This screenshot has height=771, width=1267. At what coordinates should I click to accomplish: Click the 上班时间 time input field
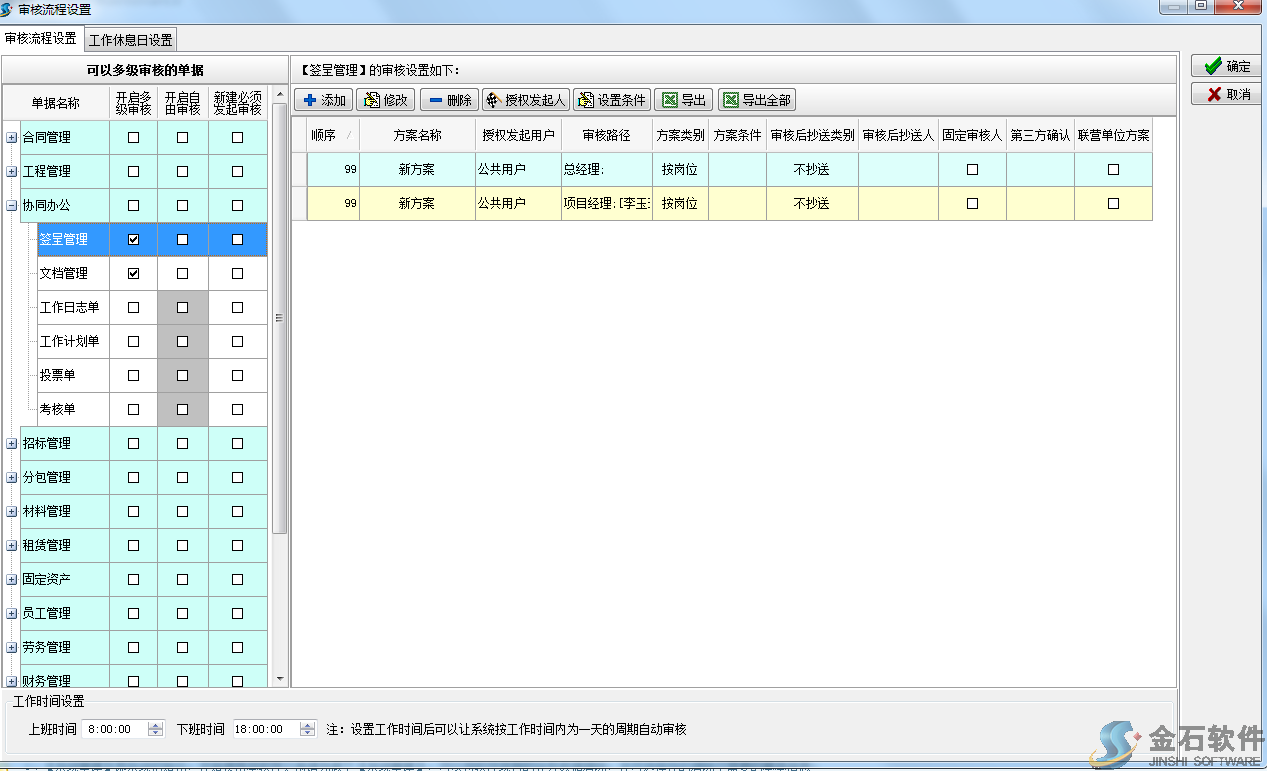[x=115, y=730]
